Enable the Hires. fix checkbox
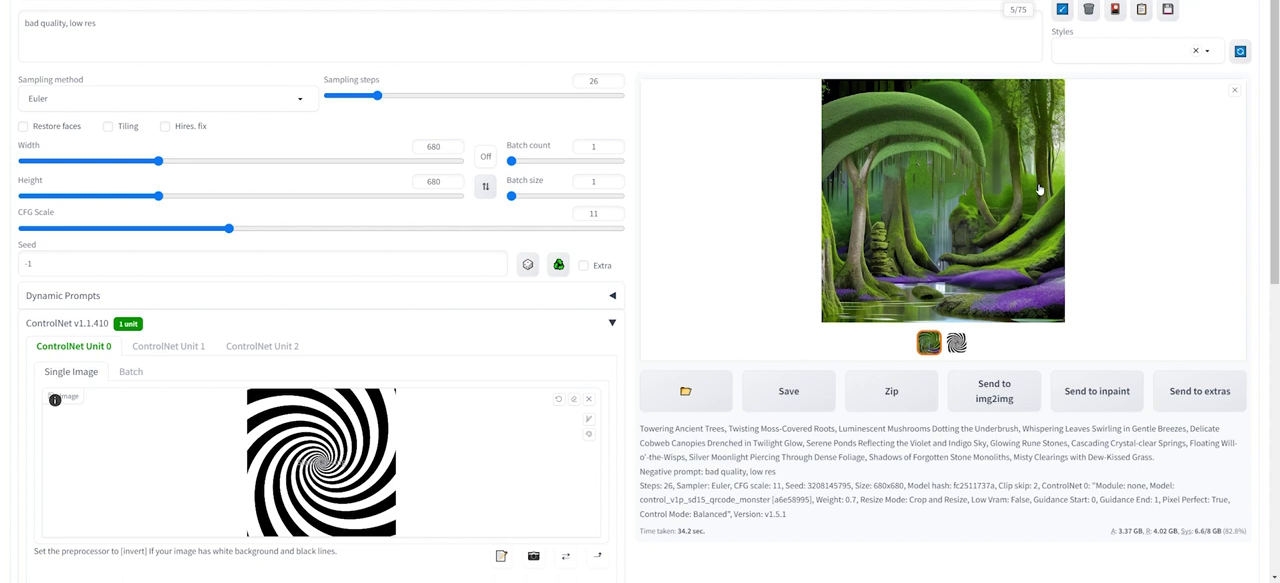 pos(165,126)
